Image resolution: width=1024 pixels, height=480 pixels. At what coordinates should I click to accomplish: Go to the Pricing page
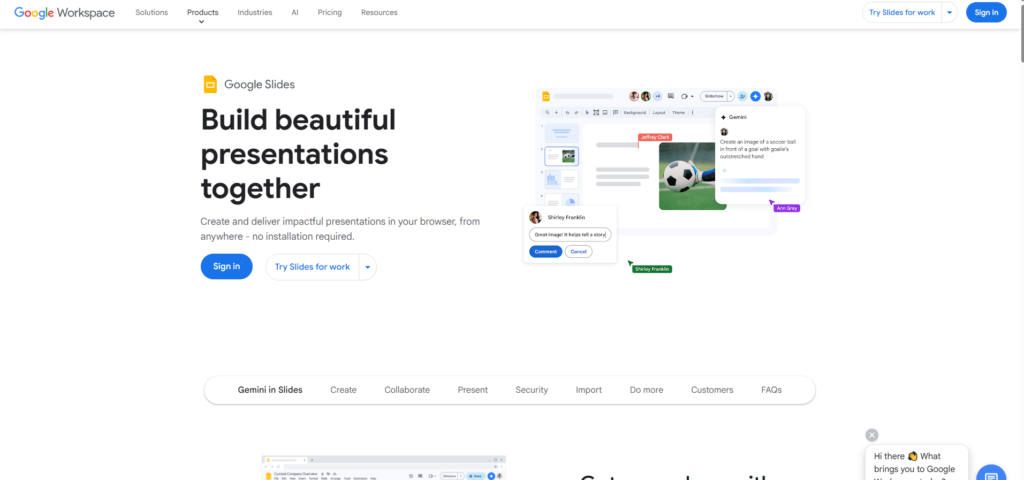(x=330, y=12)
